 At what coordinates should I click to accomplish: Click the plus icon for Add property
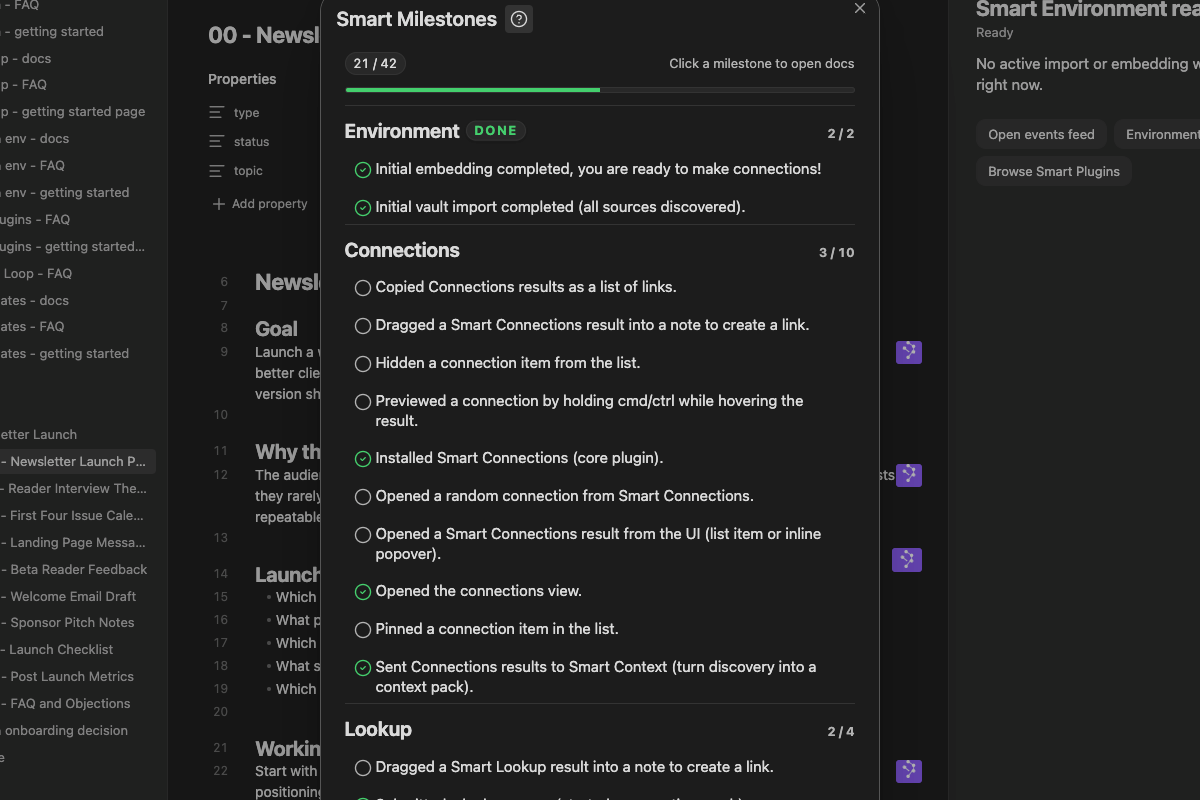[x=219, y=204]
